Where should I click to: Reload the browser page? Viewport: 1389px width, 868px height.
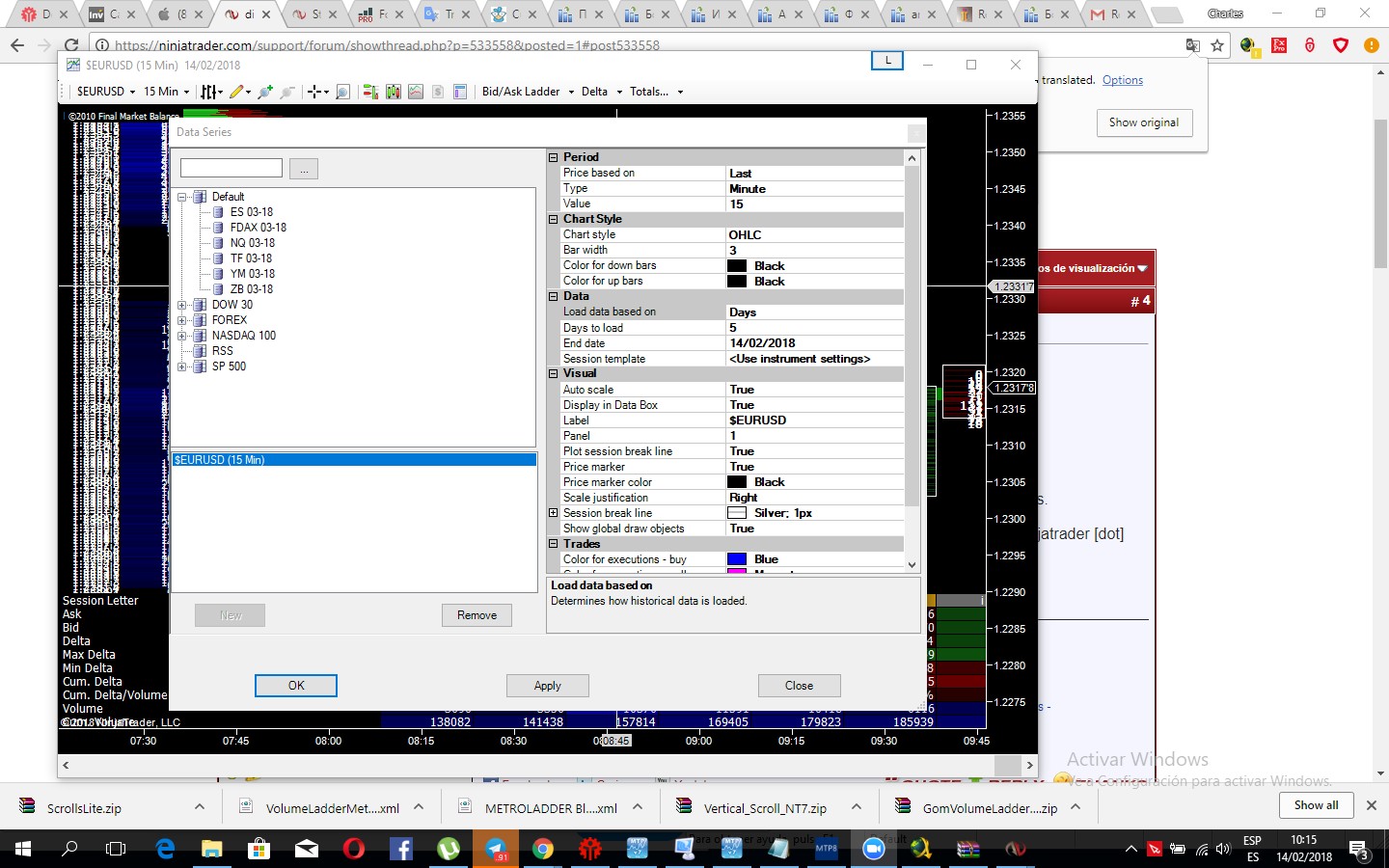[71, 45]
